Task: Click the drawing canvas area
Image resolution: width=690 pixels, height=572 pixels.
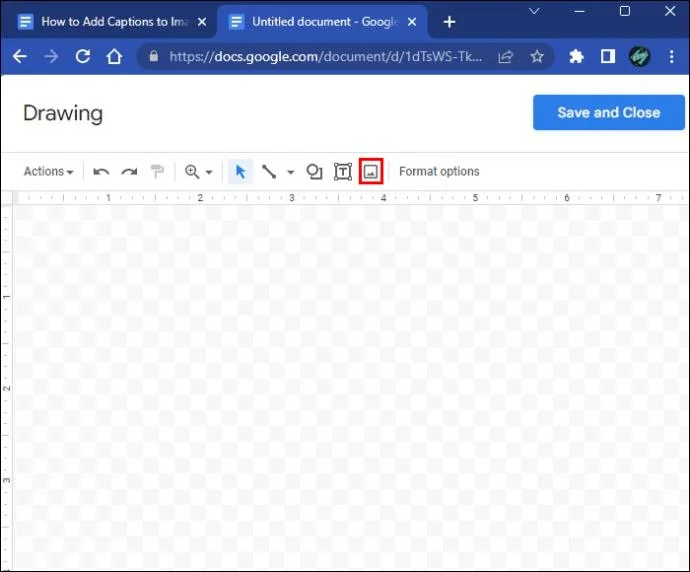Action: pyautogui.click(x=351, y=387)
